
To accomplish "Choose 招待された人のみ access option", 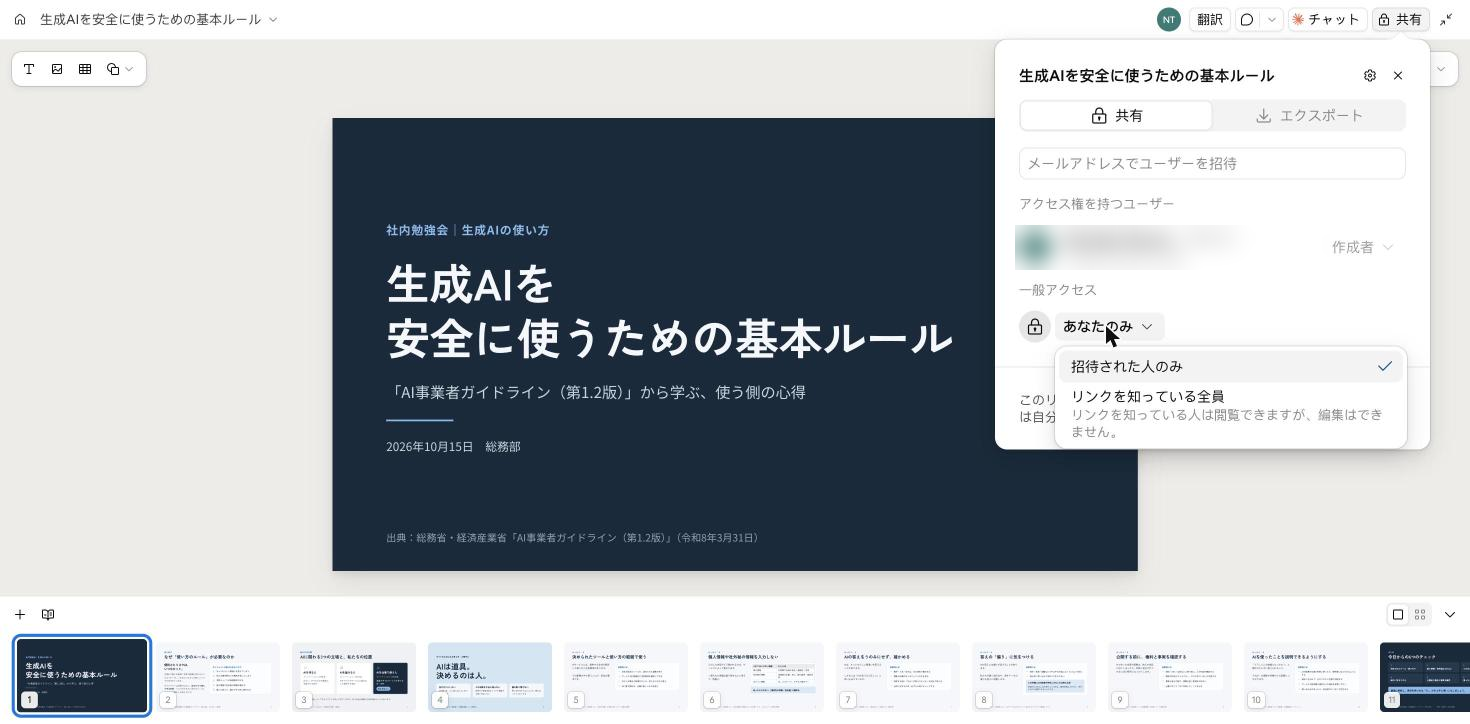I will click(x=1231, y=366).
